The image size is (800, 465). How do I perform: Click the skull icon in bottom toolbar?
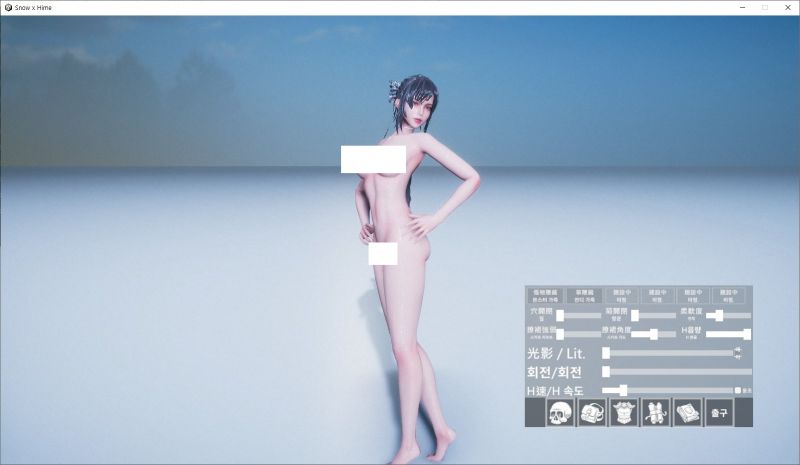click(x=560, y=412)
